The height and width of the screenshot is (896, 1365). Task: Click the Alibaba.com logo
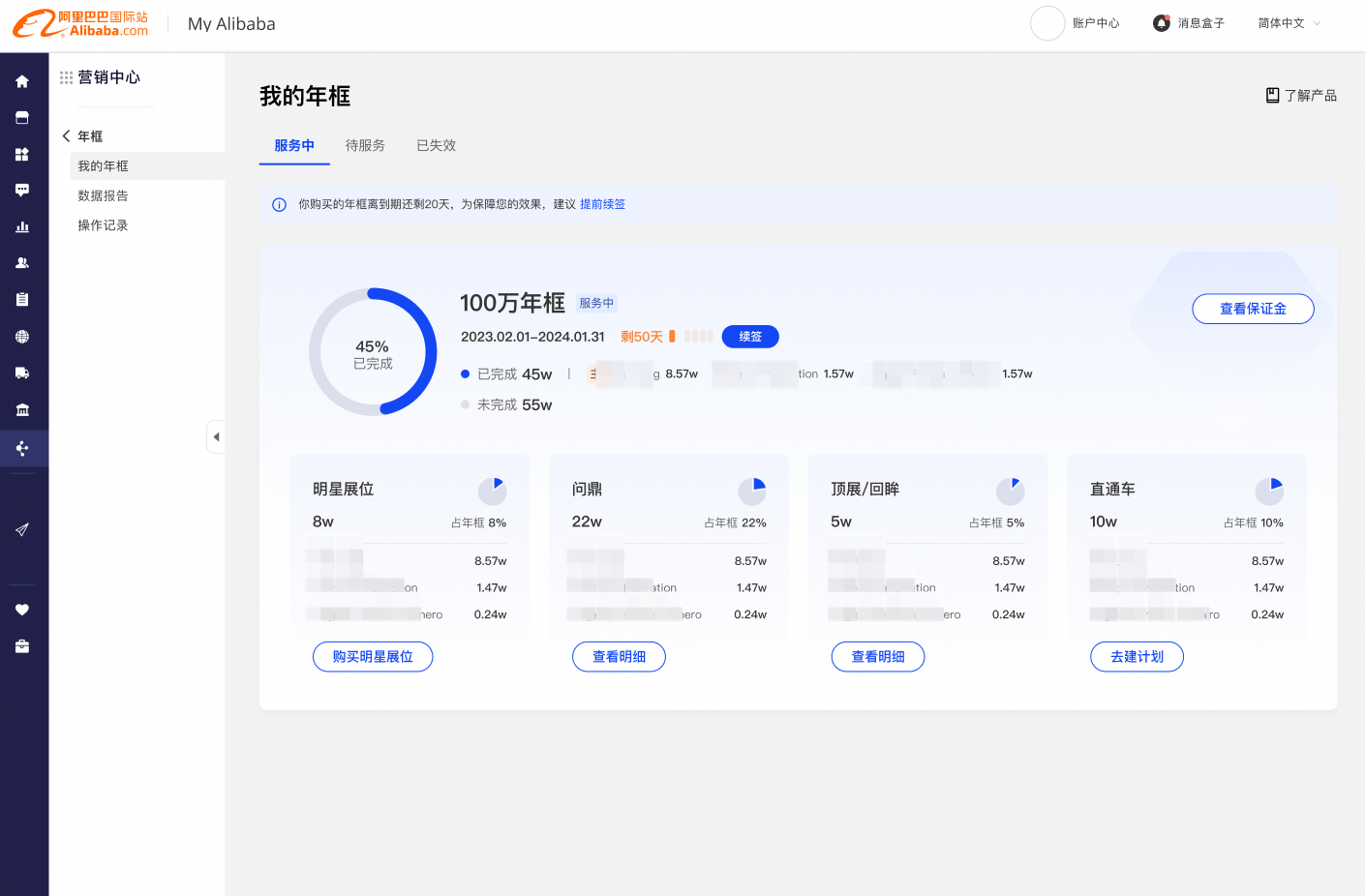point(80,23)
